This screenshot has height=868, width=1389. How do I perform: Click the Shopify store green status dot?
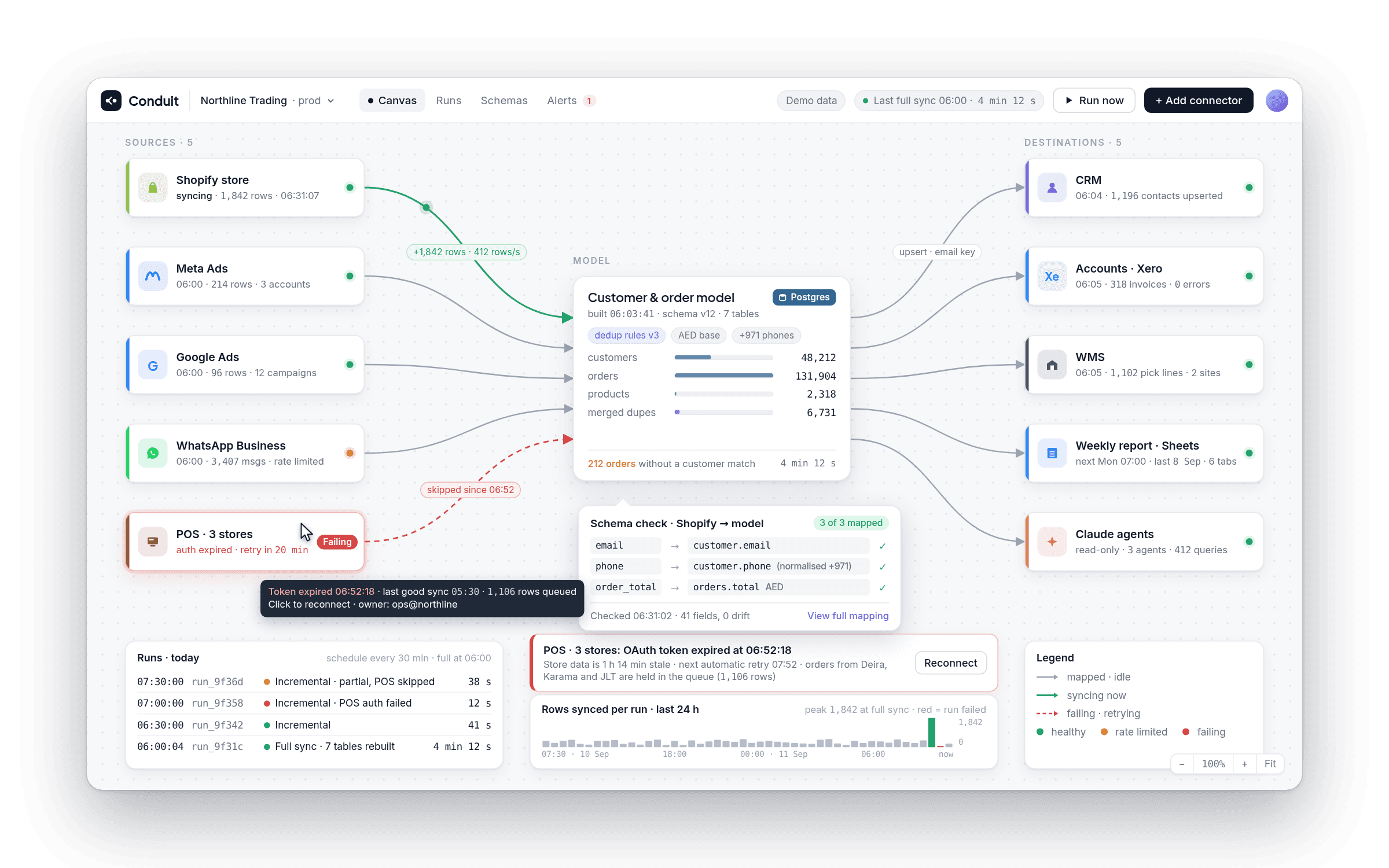pyautogui.click(x=350, y=187)
